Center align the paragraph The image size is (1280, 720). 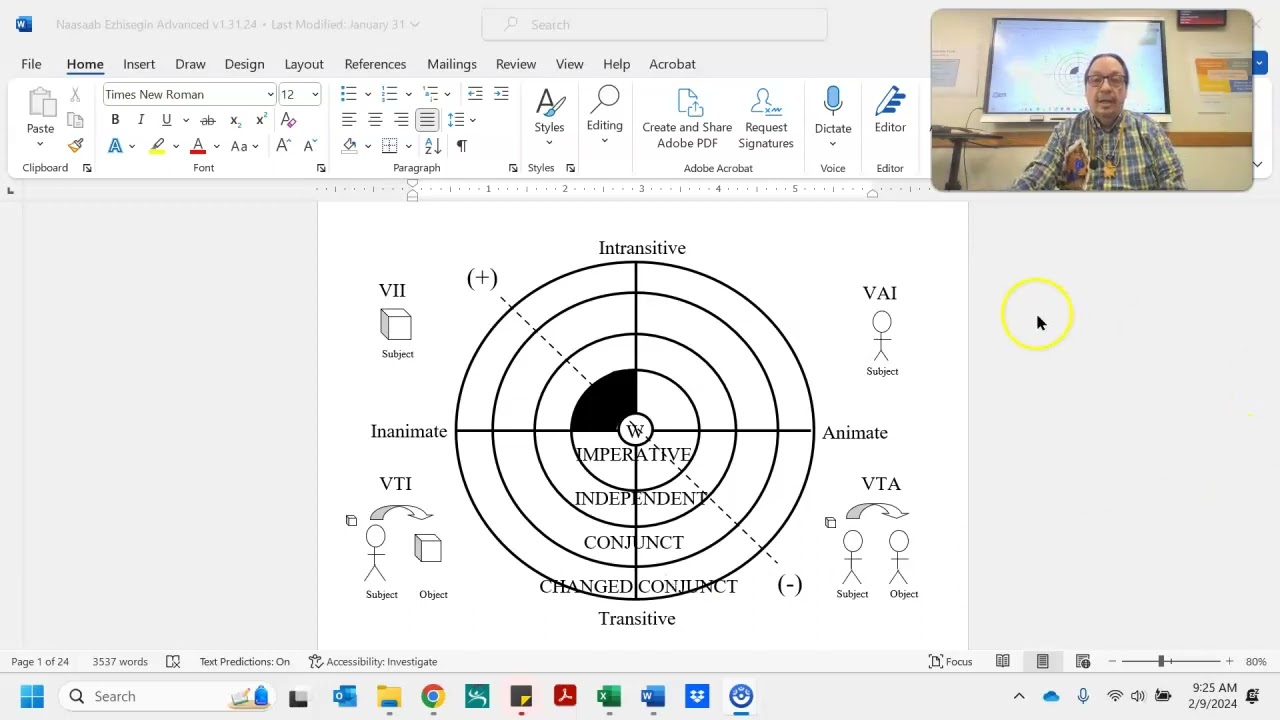375,120
